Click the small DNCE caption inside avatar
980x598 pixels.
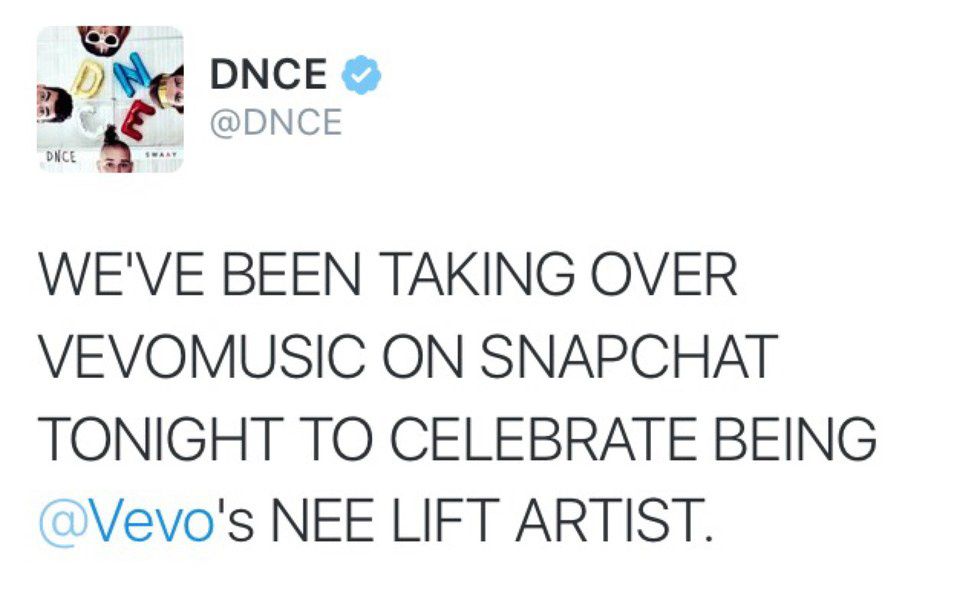(62, 158)
